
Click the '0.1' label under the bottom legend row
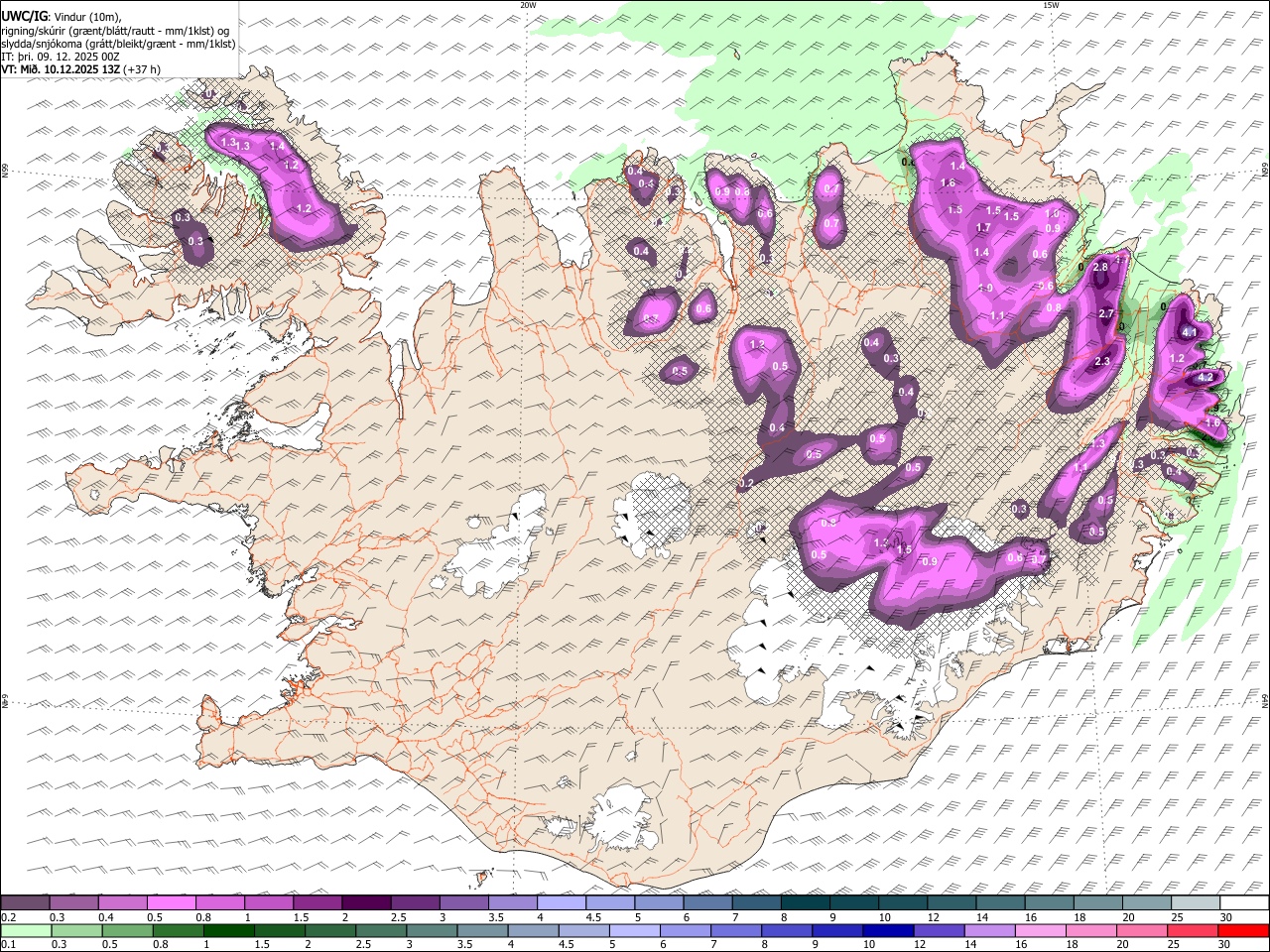(8, 944)
